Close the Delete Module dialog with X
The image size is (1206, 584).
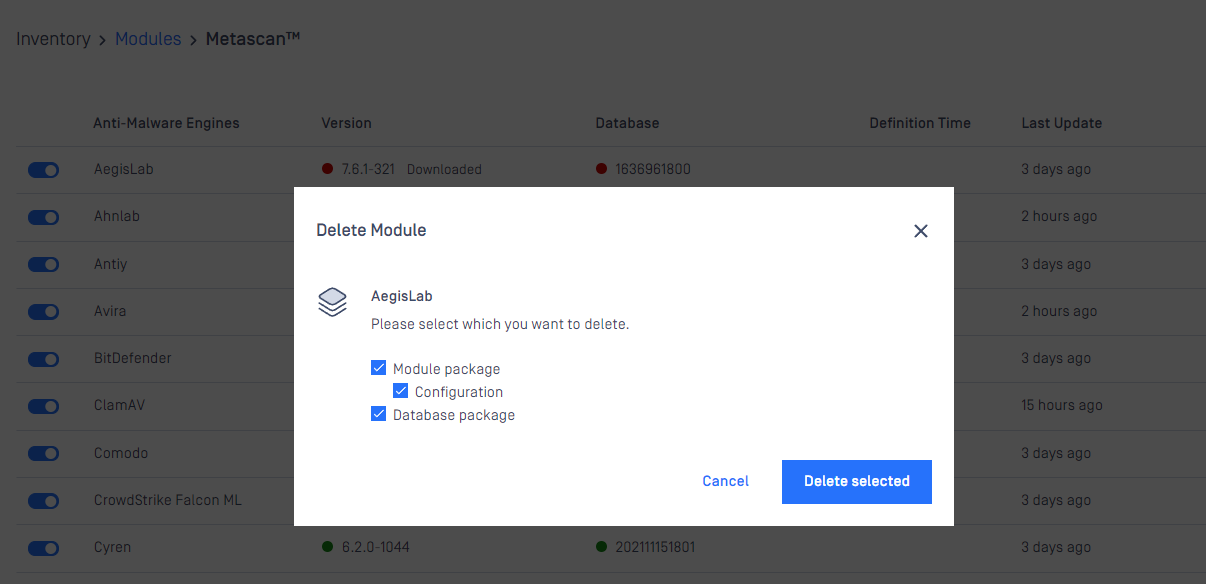pos(921,231)
